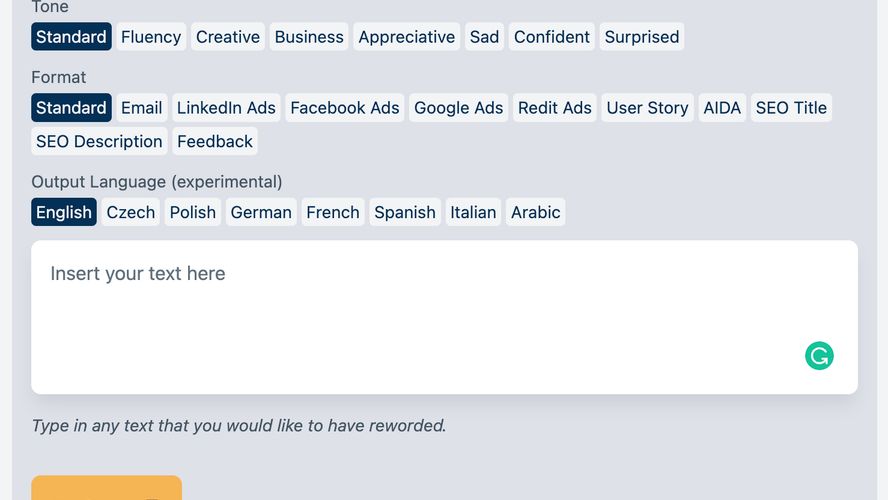This screenshot has width=888, height=500.
Task: Select Google Ads format
Action: [459, 108]
